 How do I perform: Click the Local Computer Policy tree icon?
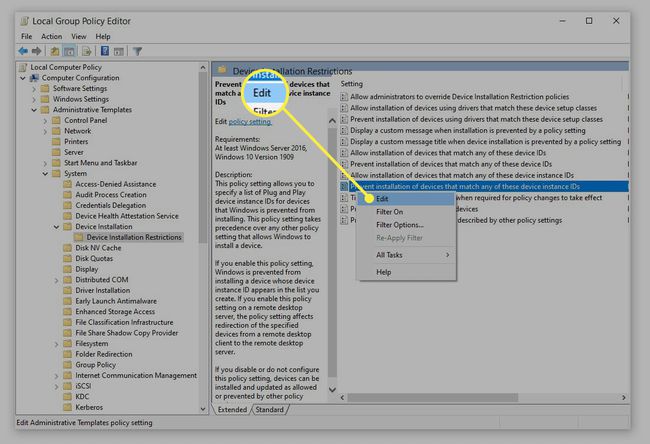tap(24, 67)
